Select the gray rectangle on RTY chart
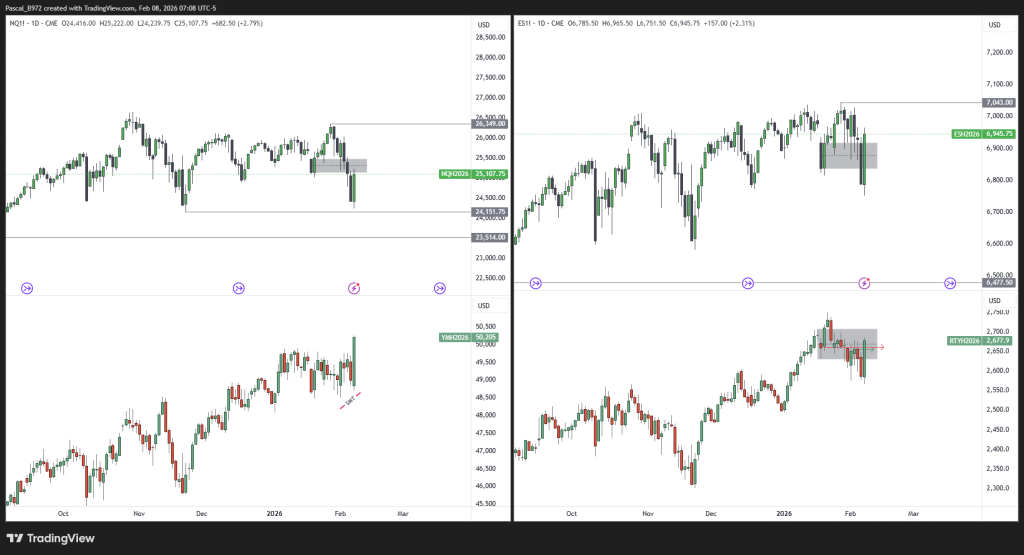Screen dimensions: 1024x555 (x=847, y=343)
